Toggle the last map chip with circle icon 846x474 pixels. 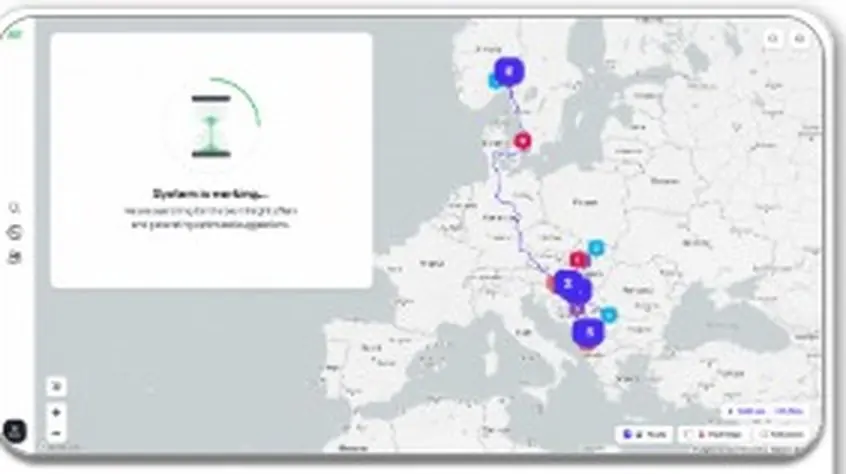pyautogui.click(x=781, y=434)
